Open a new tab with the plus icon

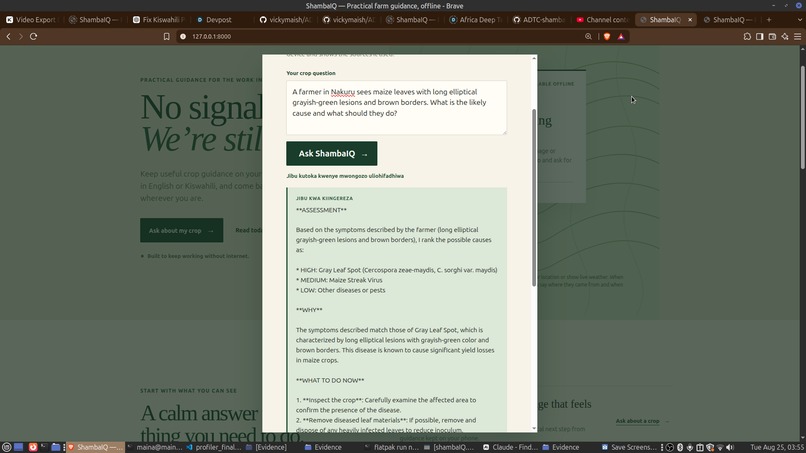point(769,20)
